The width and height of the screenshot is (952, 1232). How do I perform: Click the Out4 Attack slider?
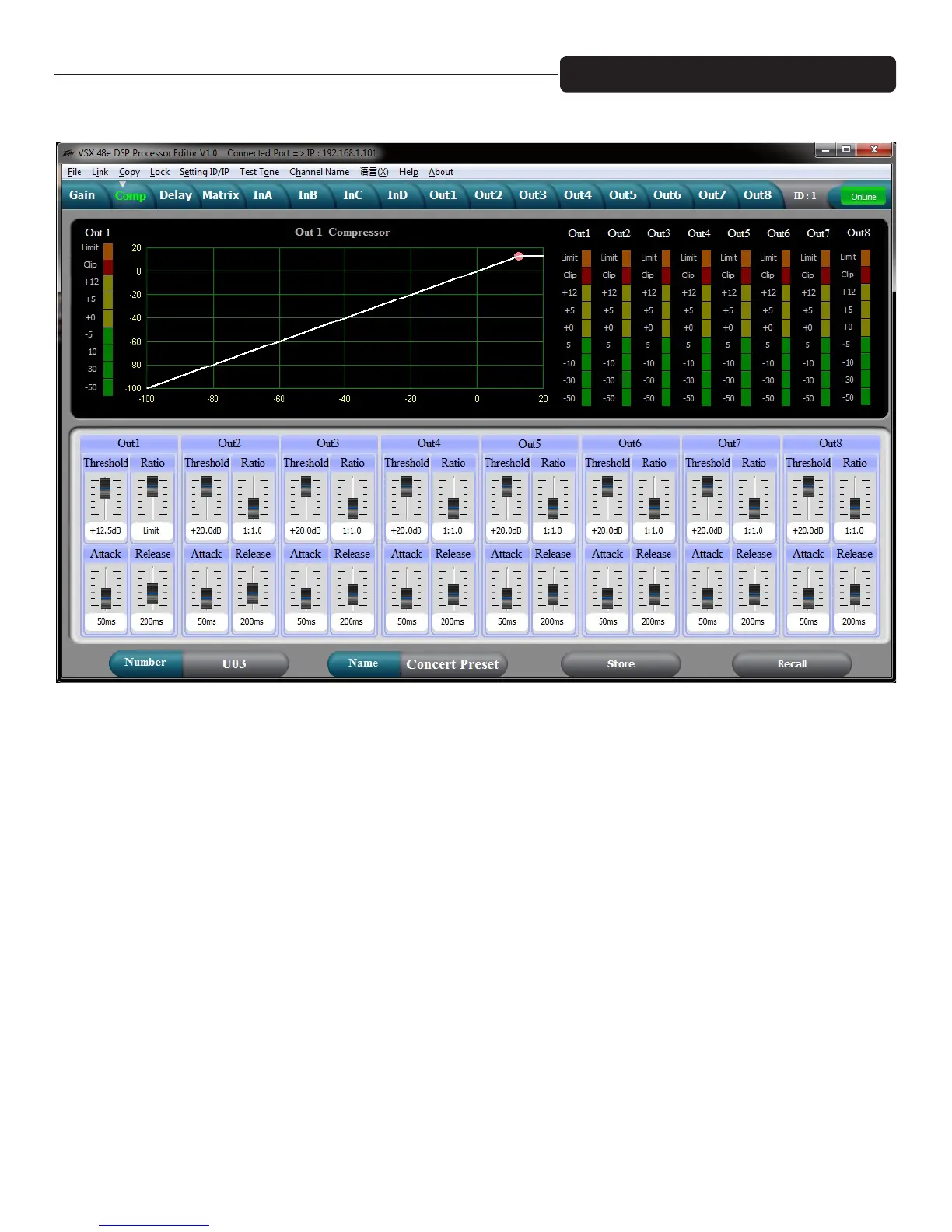[x=407, y=597]
